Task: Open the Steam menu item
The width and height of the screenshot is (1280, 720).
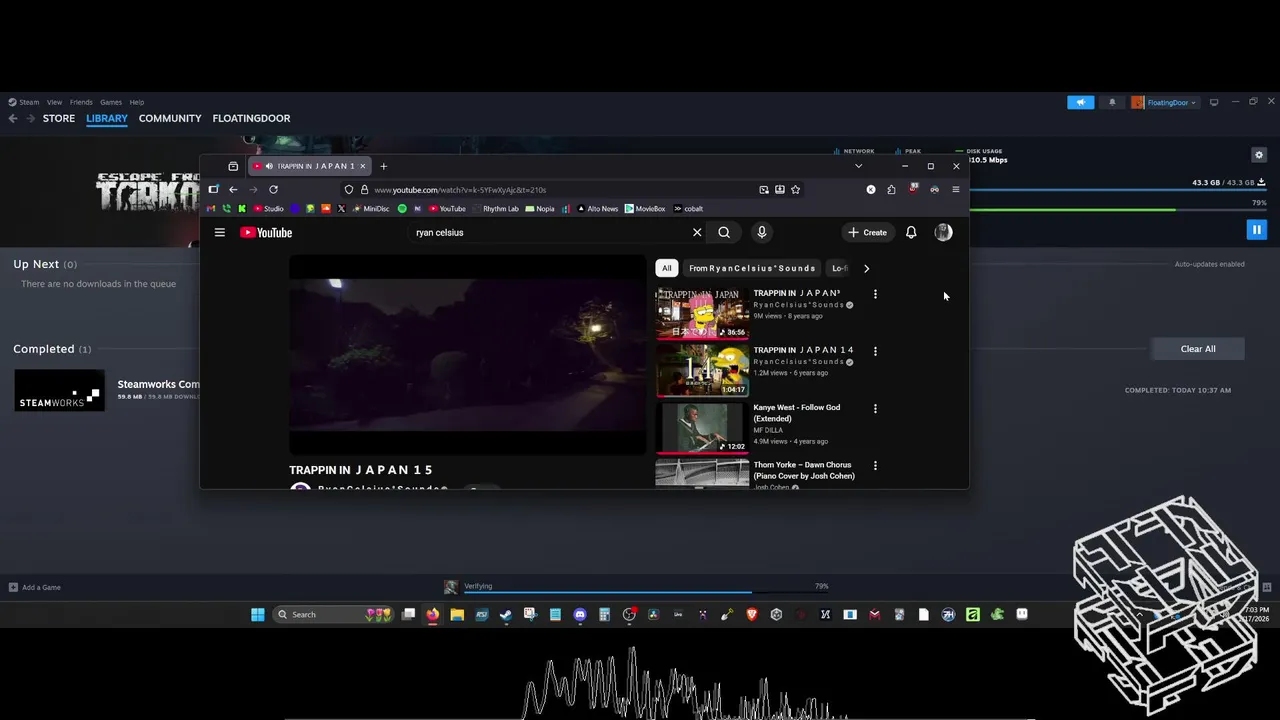Action: 24,102
